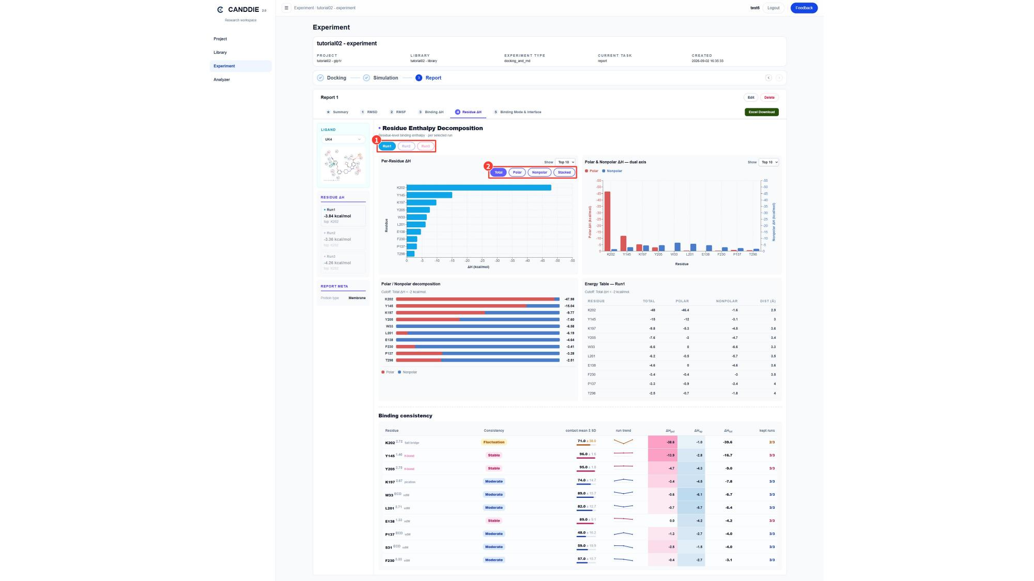The width and height of the screenshot is (1034, 581).
Task: Toggle the sidebar with the hamburger menu icon
Action: 286,8
